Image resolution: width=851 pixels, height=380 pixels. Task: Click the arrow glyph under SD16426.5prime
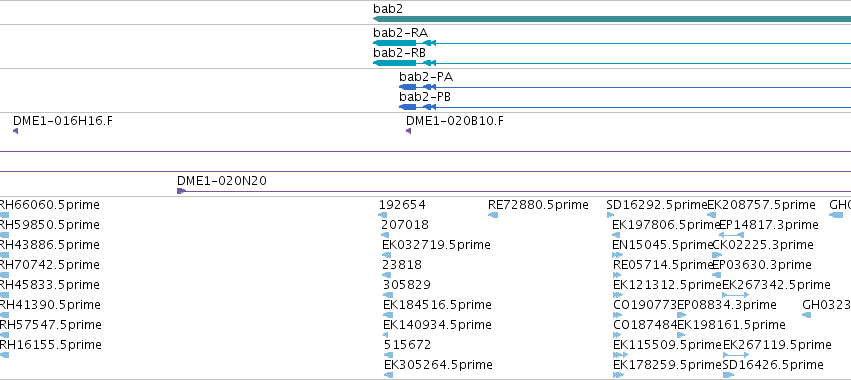click(x=728, y=375)
